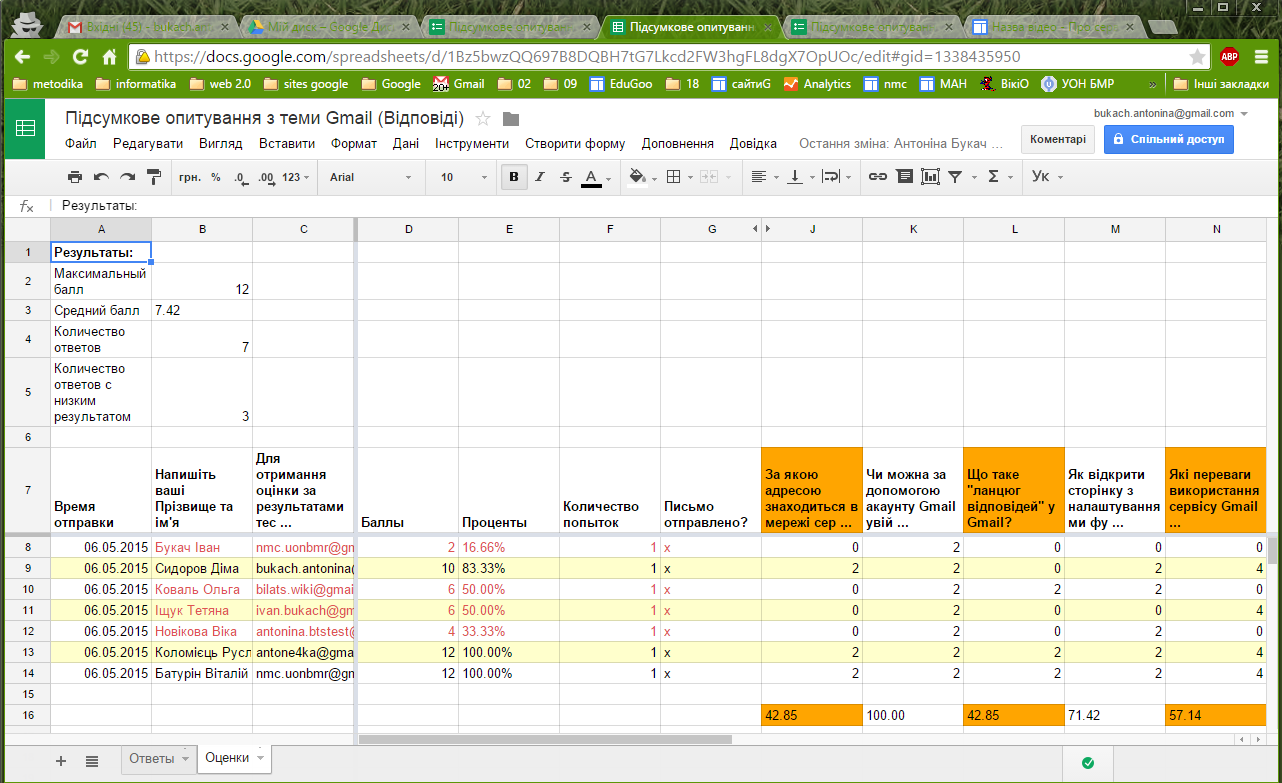This screenshot has width=1282, height=783.
Task: Increase decimal places
Action: tap(266, 177)
